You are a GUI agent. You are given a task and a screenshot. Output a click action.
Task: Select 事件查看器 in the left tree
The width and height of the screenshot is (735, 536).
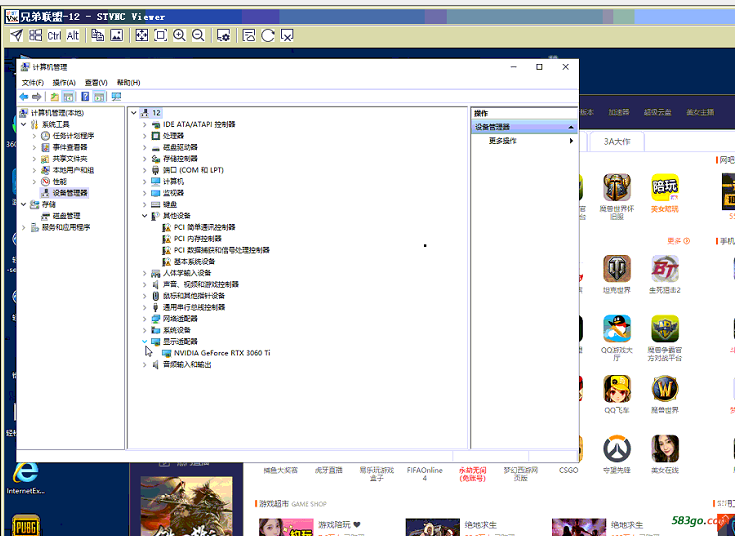pyautogui.click(x=69, y=147)
